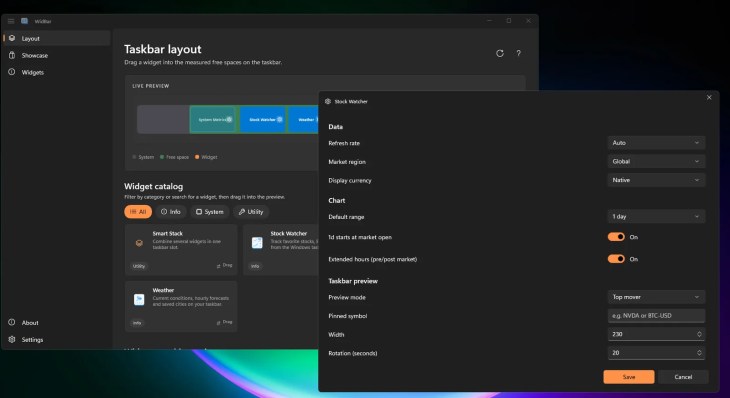Click the Rotation (seconds) number field
The image size is (730, 398).
(x=656, y=353)
